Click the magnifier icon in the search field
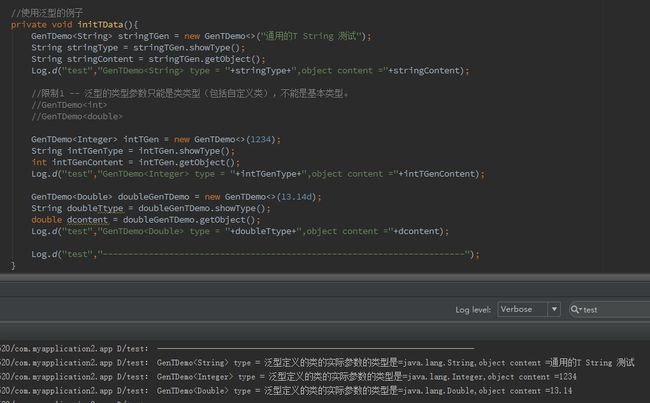This screenshot has height=403, width=650. tap(575, 309)
